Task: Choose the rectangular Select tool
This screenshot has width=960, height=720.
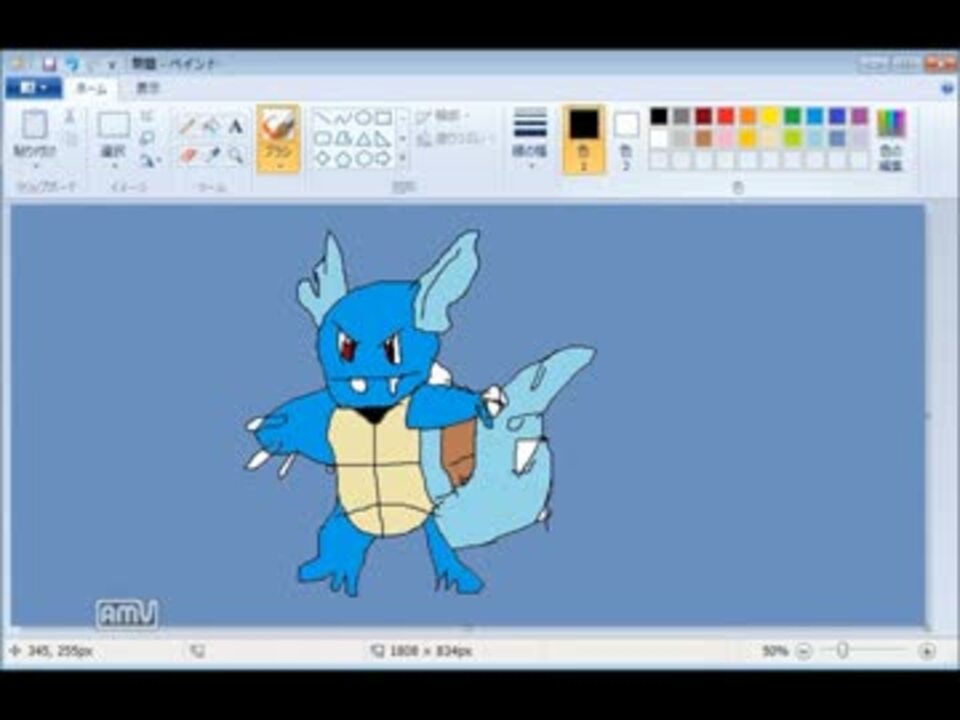Action: pyautogui.click(x=113, y=125)
